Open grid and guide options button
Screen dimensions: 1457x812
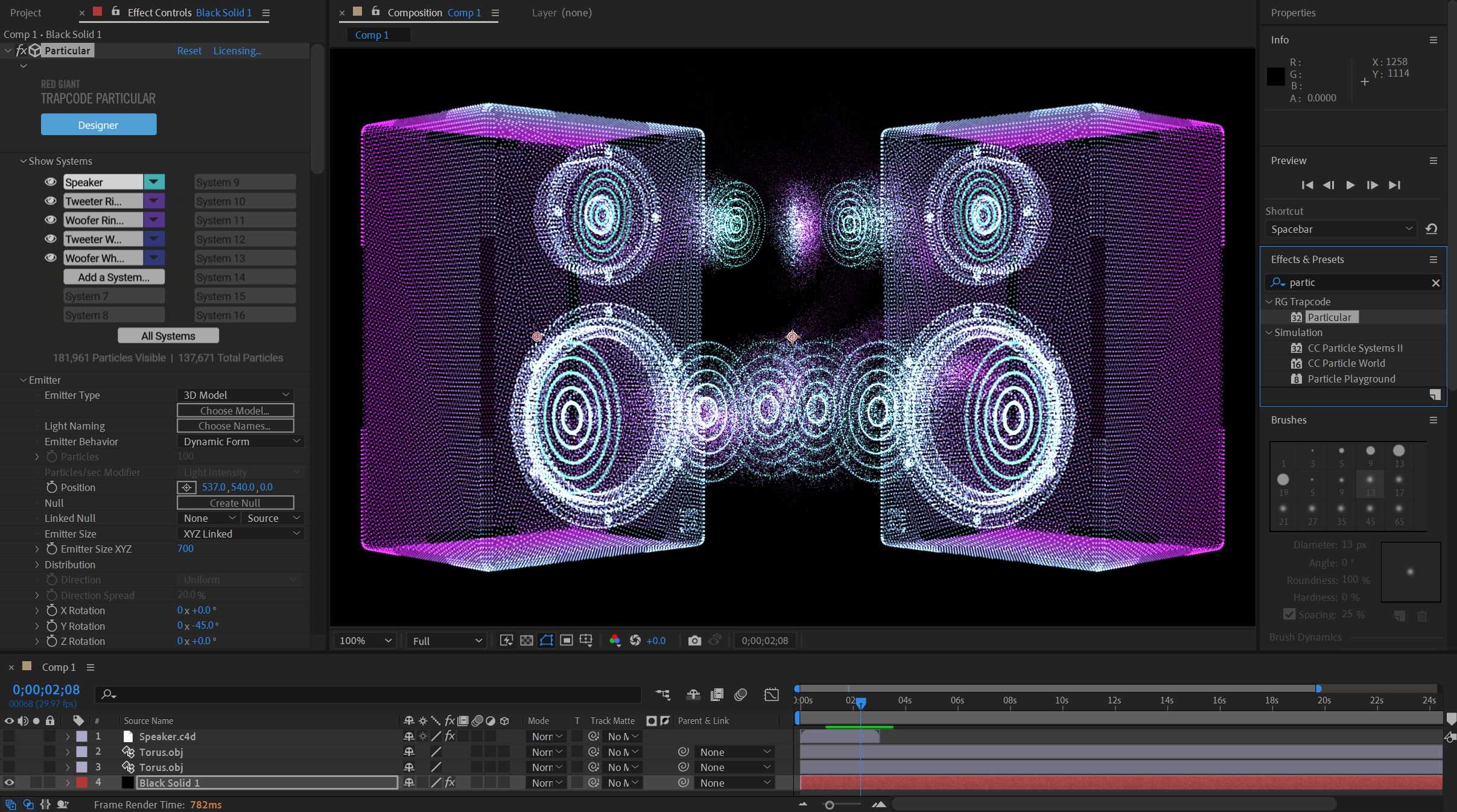pos(586,641)
